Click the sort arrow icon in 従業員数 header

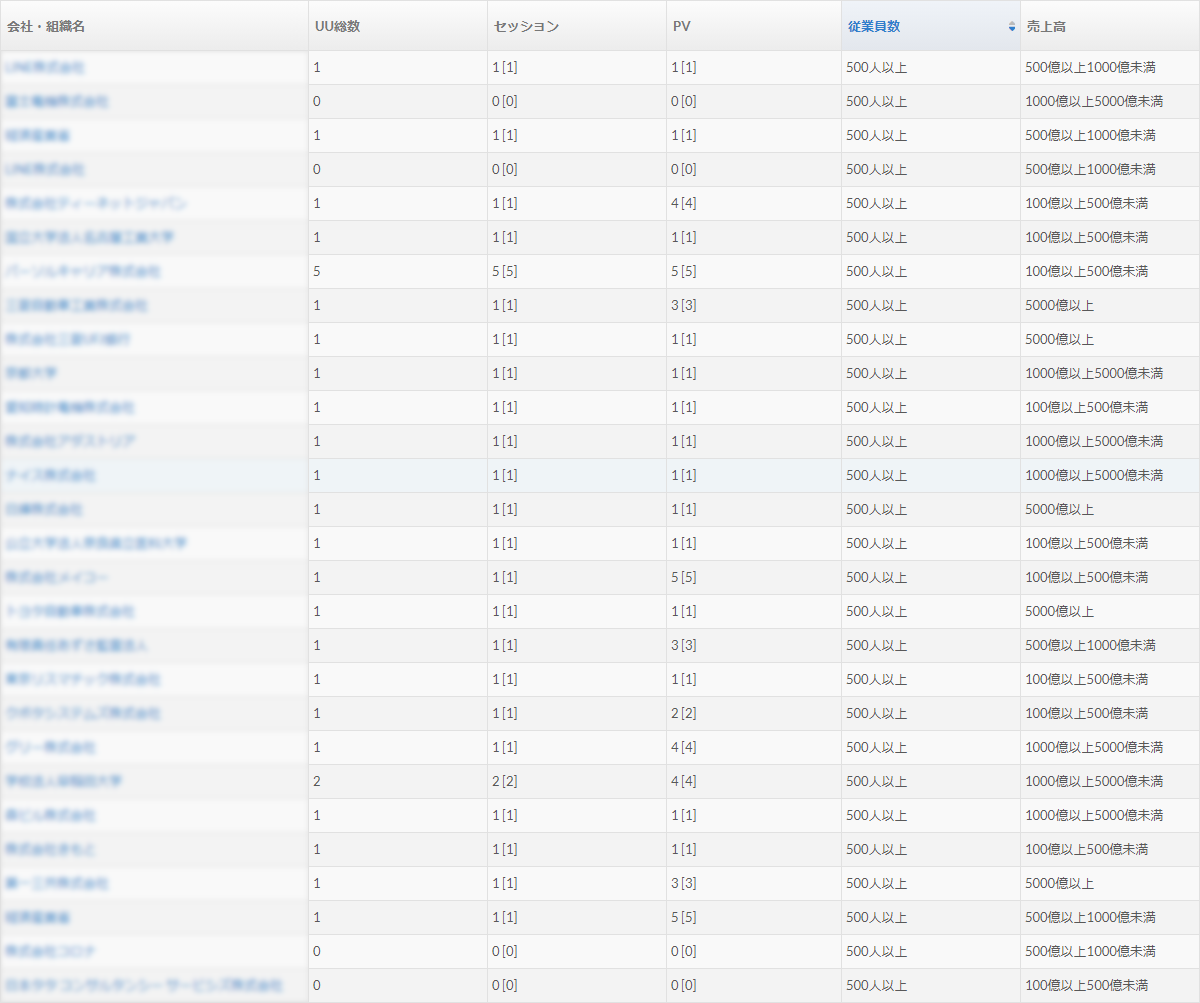(x=1011, y=27)
